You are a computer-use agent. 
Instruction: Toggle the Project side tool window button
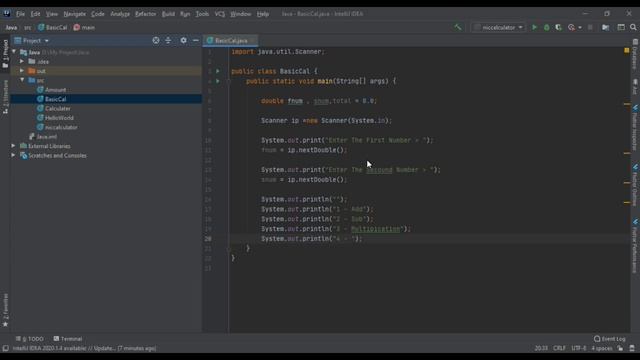pyautogui.click(x=5, y=54)
